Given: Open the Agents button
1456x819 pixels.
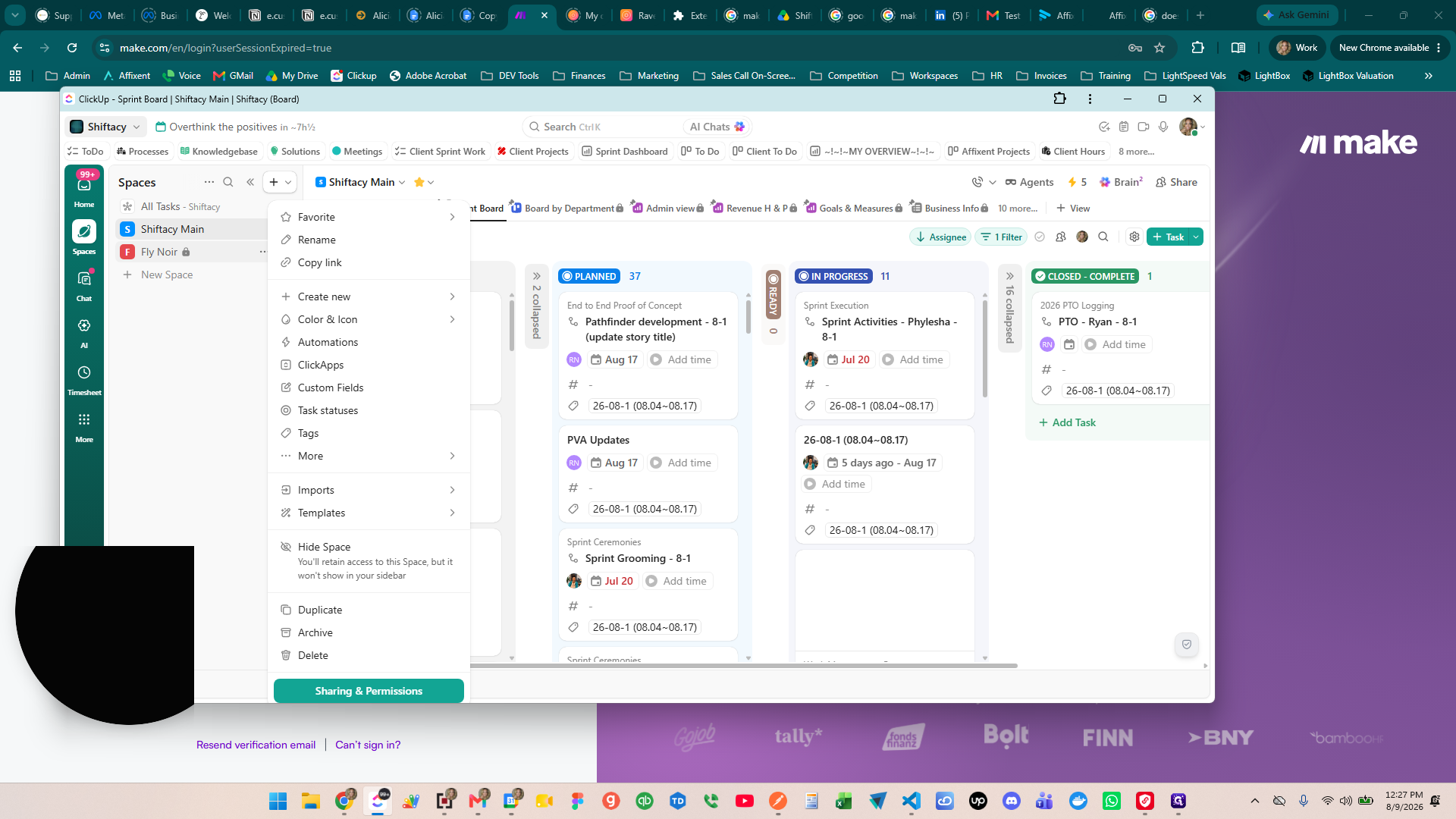Looking at the screenshot, I should pos(1029,182).
